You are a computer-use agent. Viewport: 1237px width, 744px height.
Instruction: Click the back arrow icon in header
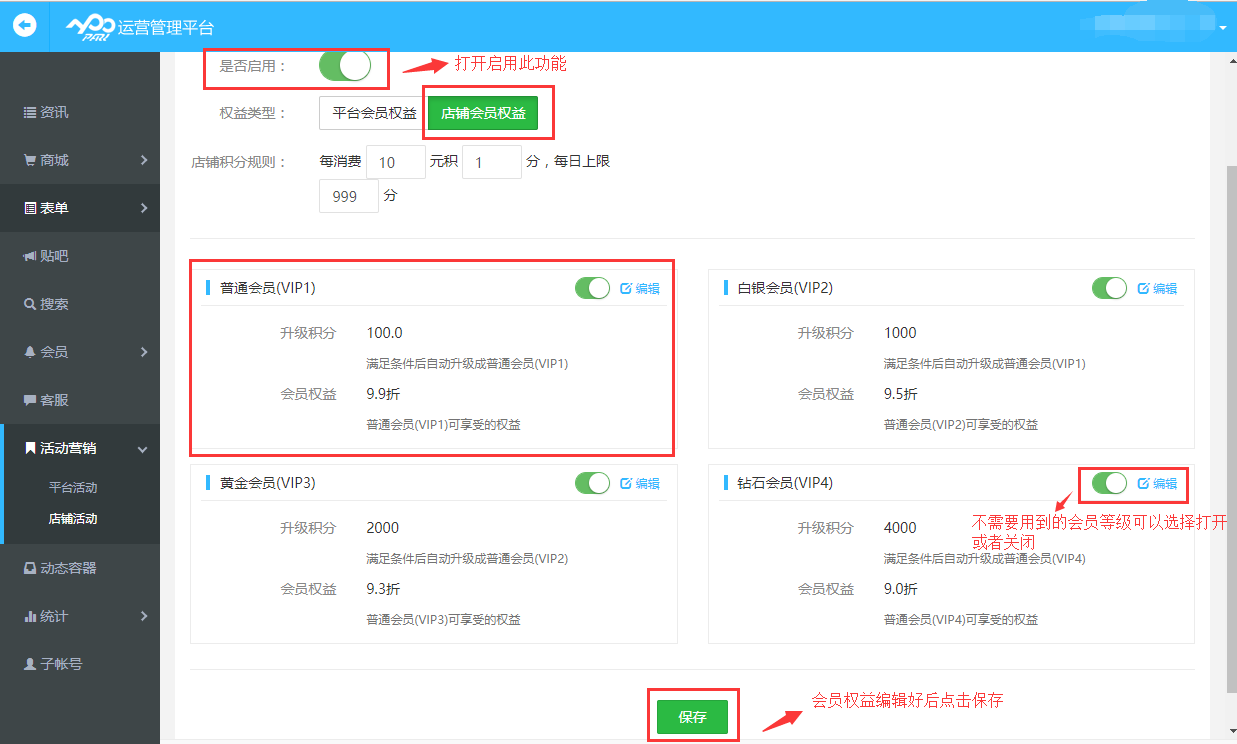coord(24,25)
